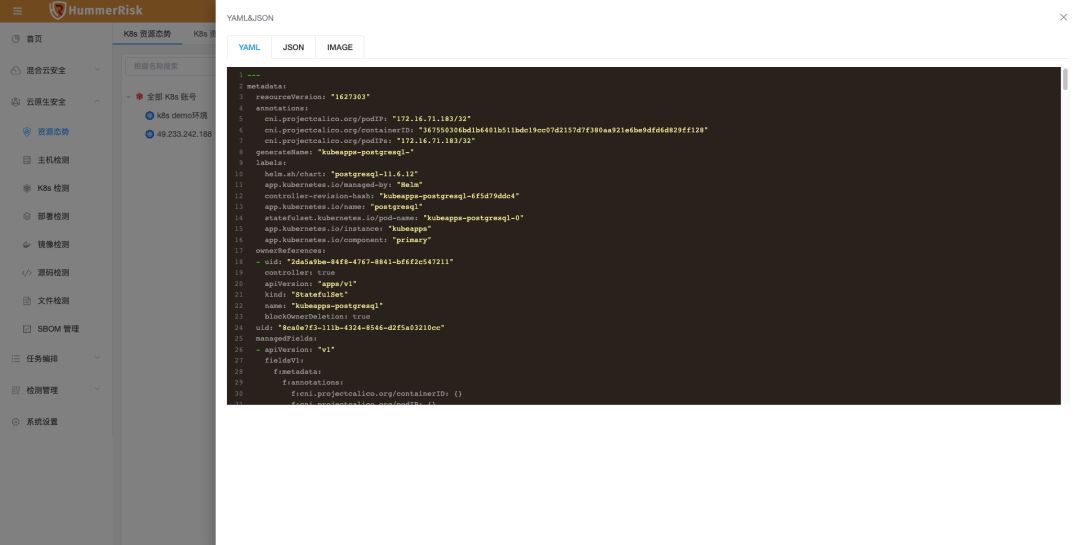Toggle the hamburger menu icon

[17, 10]
